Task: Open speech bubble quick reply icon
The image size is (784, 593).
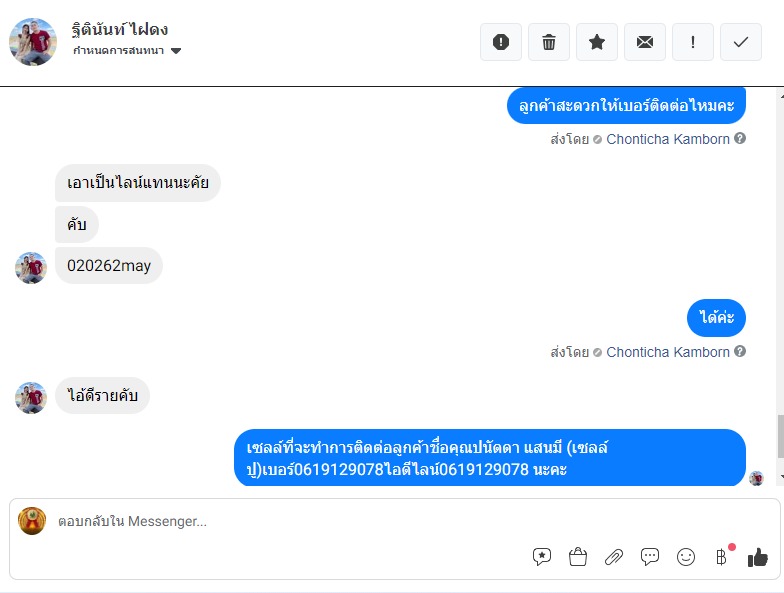Action: [x=650, y=556]
